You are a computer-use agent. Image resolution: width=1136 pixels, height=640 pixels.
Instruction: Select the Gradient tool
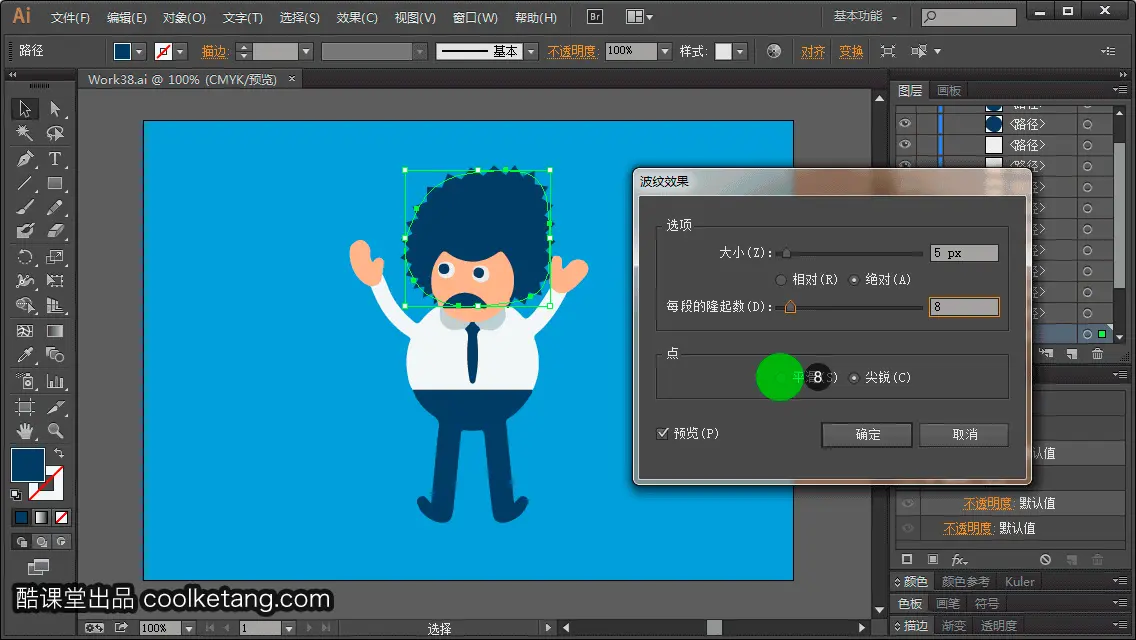point(55,331)
